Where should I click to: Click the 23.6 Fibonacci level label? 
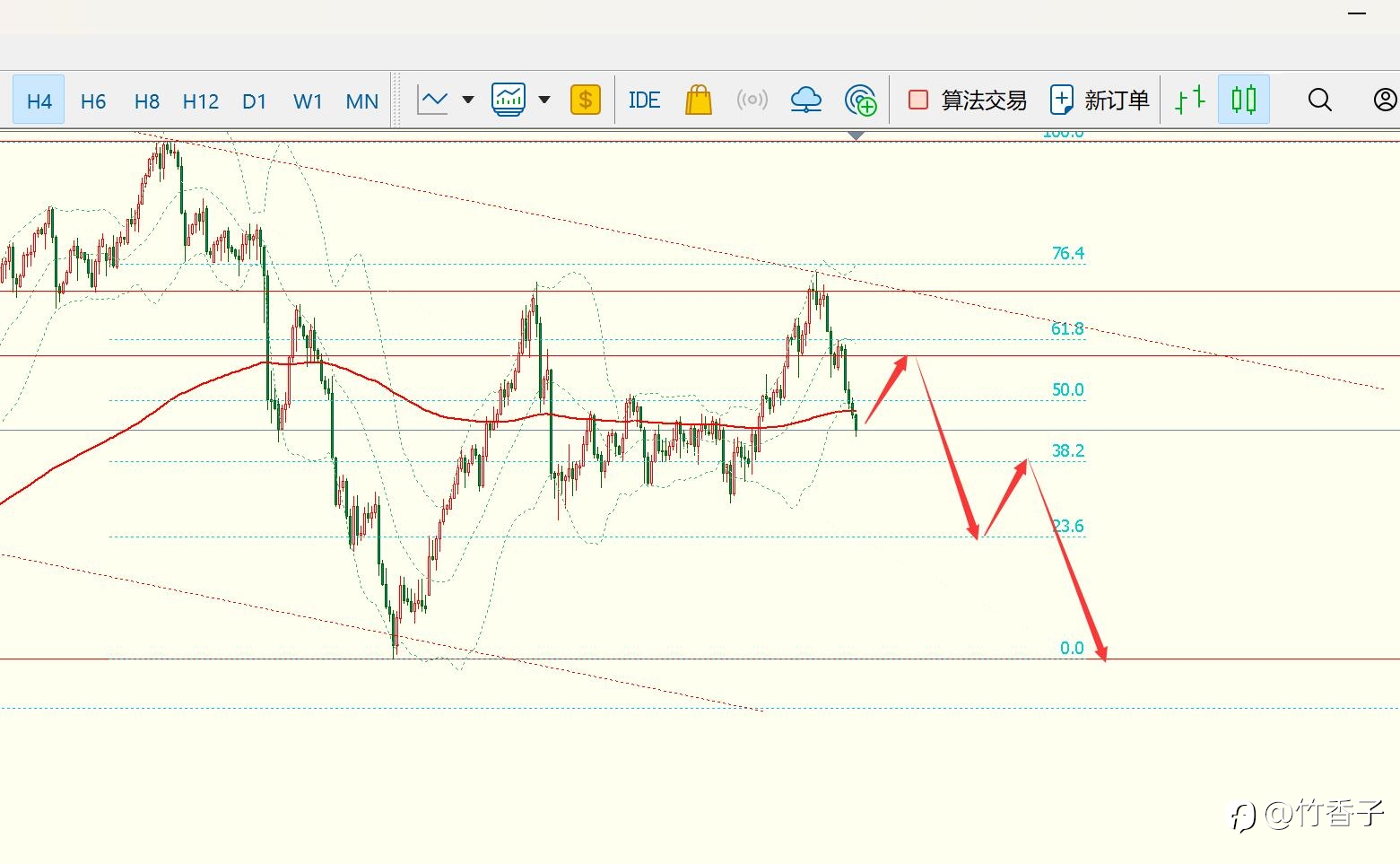(x=1067, y=526)
